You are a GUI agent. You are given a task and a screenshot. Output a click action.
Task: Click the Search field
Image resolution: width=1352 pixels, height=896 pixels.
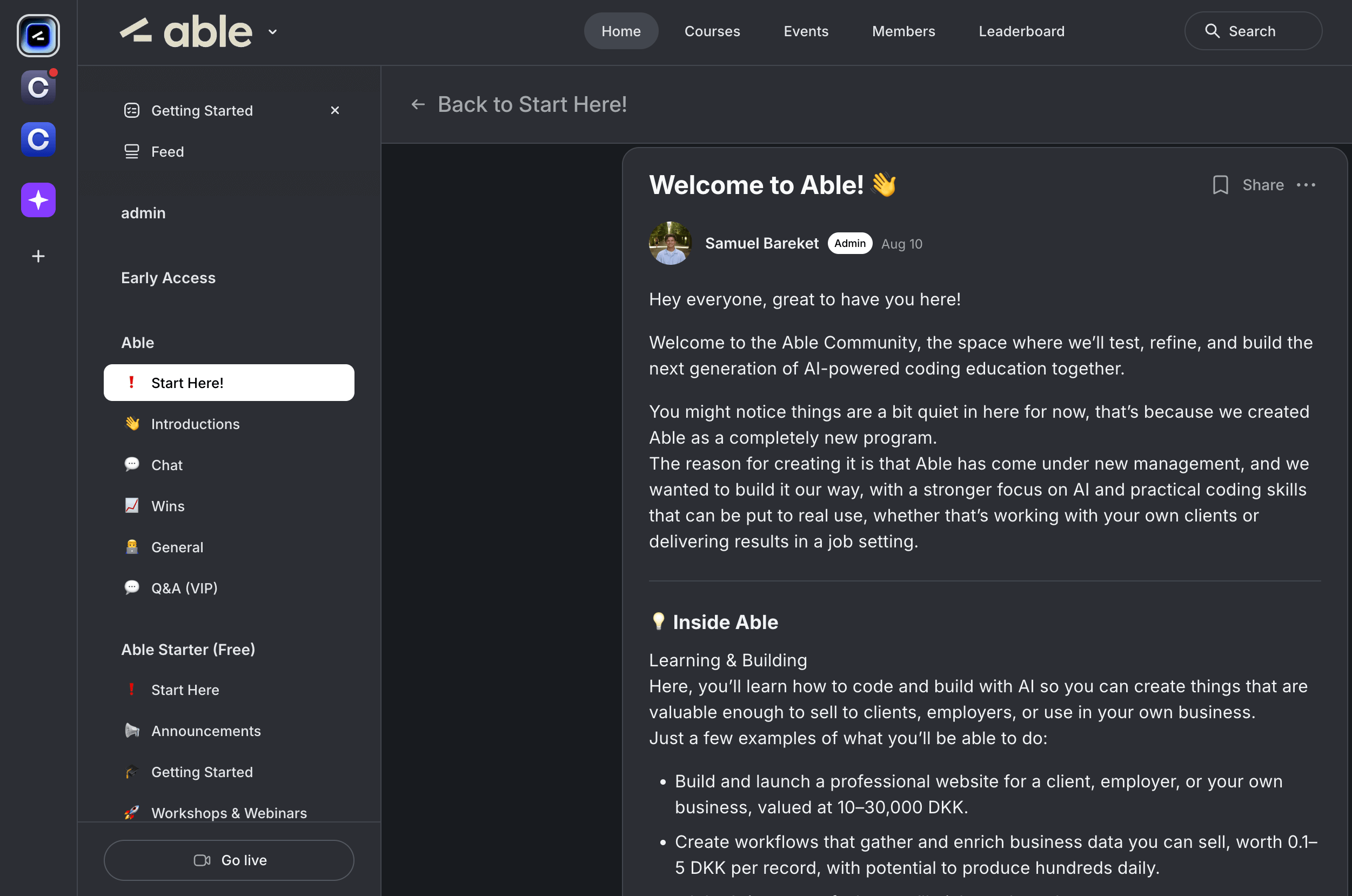[1253, 31]
